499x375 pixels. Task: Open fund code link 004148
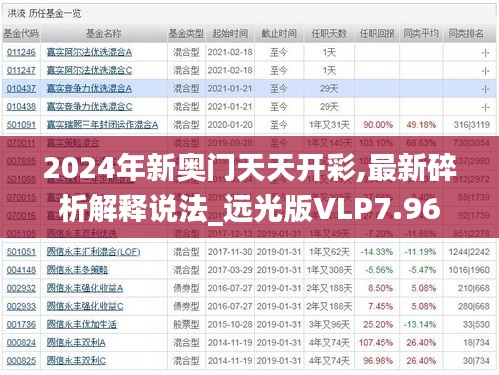click(21, 270)
